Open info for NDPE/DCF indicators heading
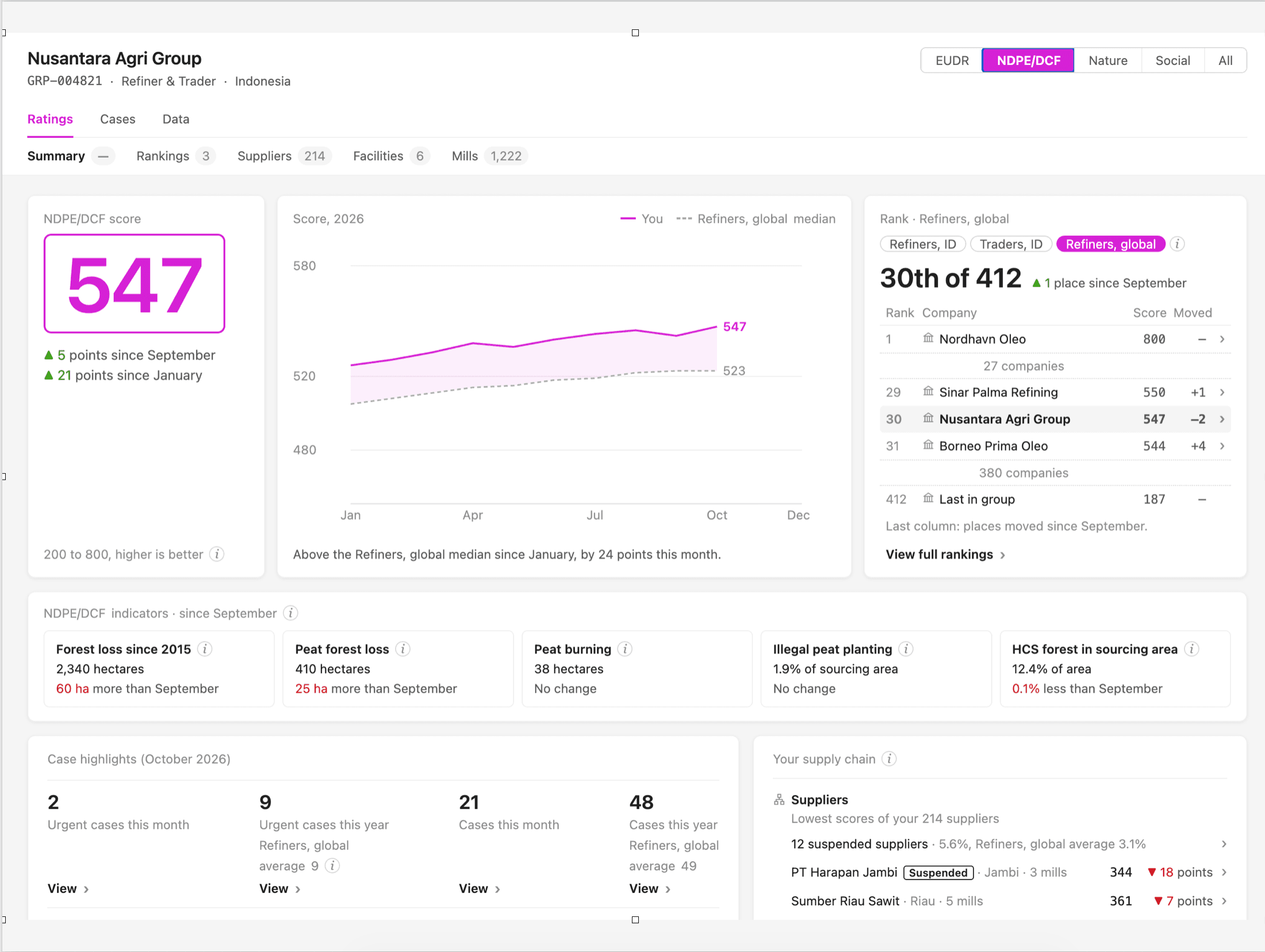Image resolution: width=1265 pixels, height=952 pixels. pos(291,613)
